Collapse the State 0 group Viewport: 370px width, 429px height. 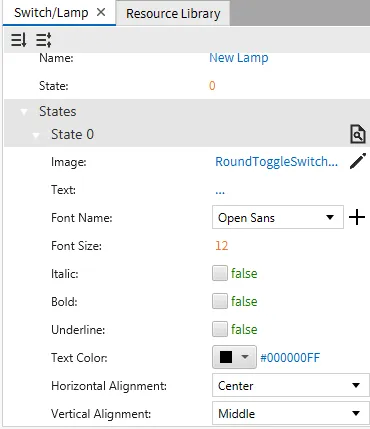point(36,135)
